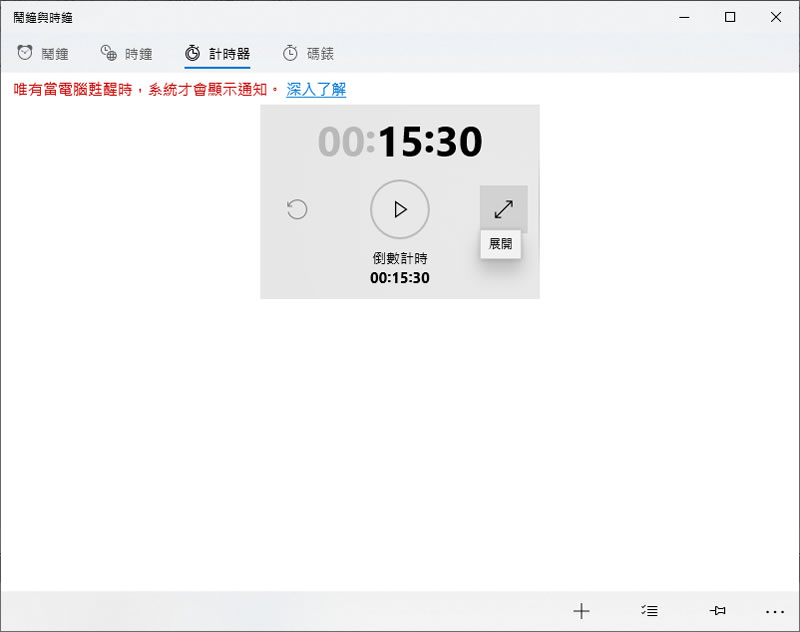Close the 鬧鐘與時鐘 app window
The image size is (800, 632).
776,17
